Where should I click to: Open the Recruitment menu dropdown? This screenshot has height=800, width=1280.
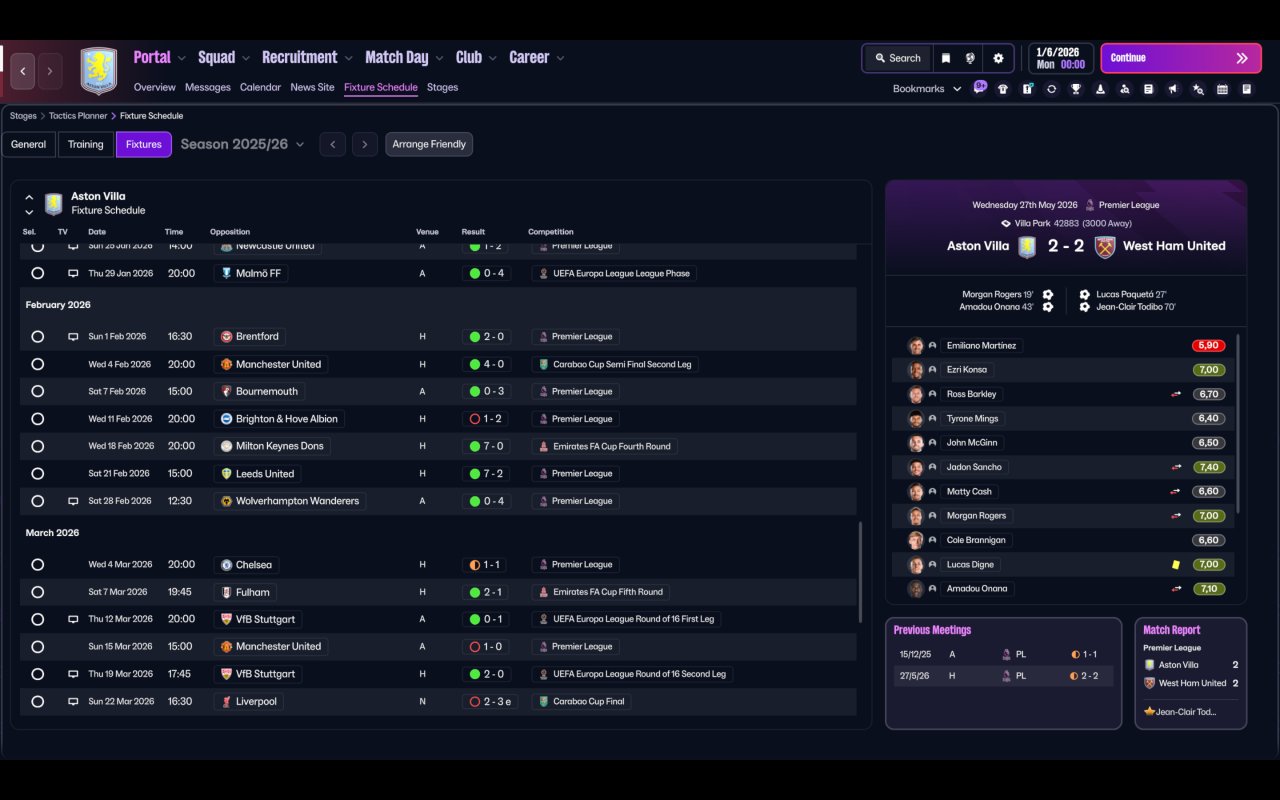coord(308,58)
